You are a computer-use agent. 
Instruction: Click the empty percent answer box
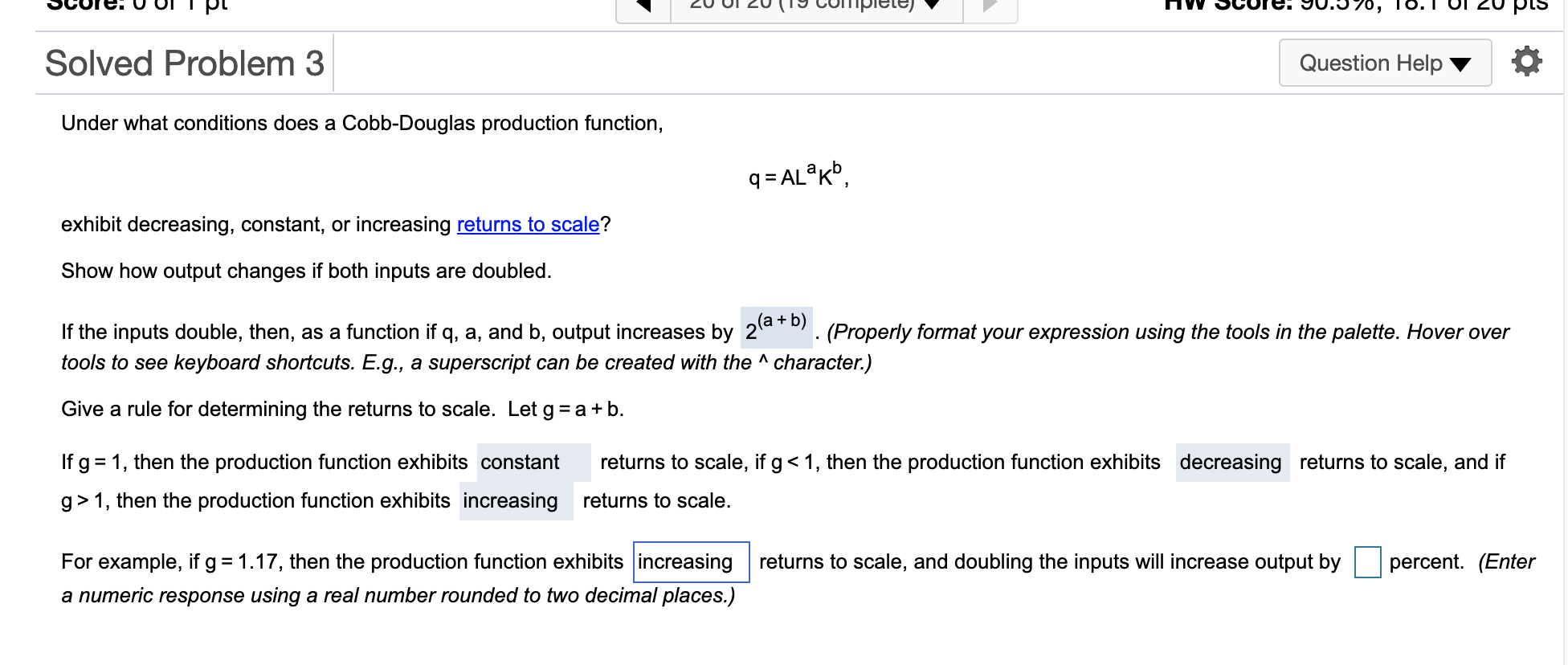point(1367,562)
